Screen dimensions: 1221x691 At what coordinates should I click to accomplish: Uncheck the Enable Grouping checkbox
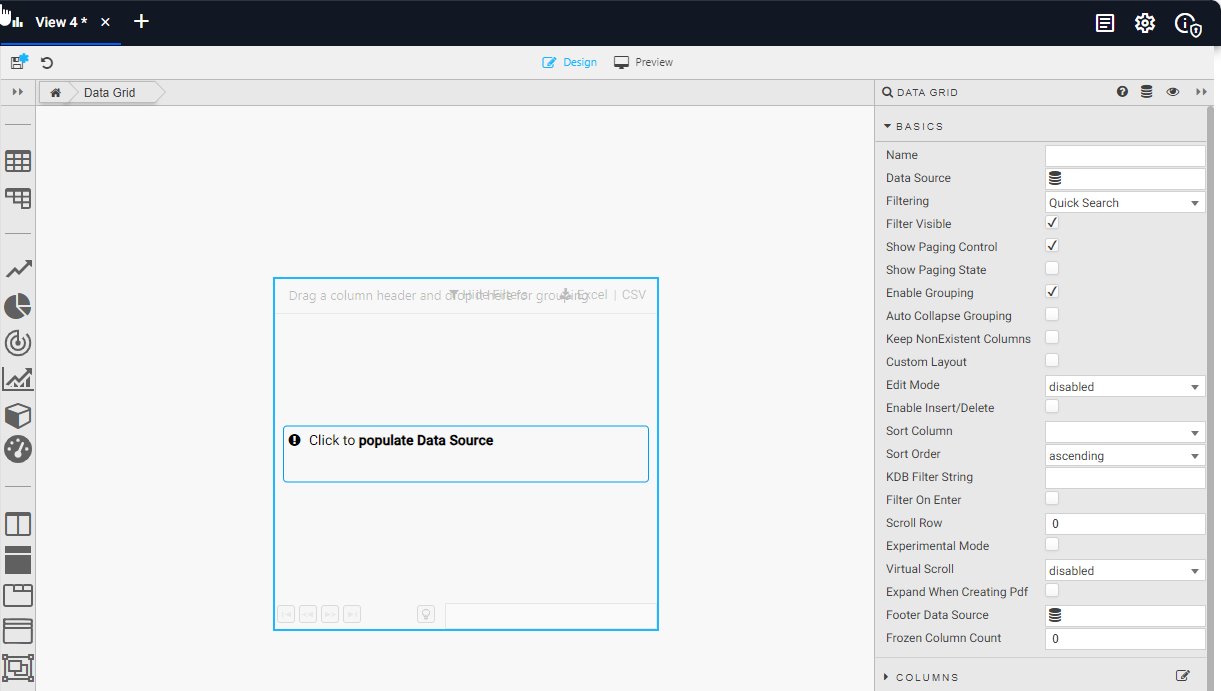1052,292
